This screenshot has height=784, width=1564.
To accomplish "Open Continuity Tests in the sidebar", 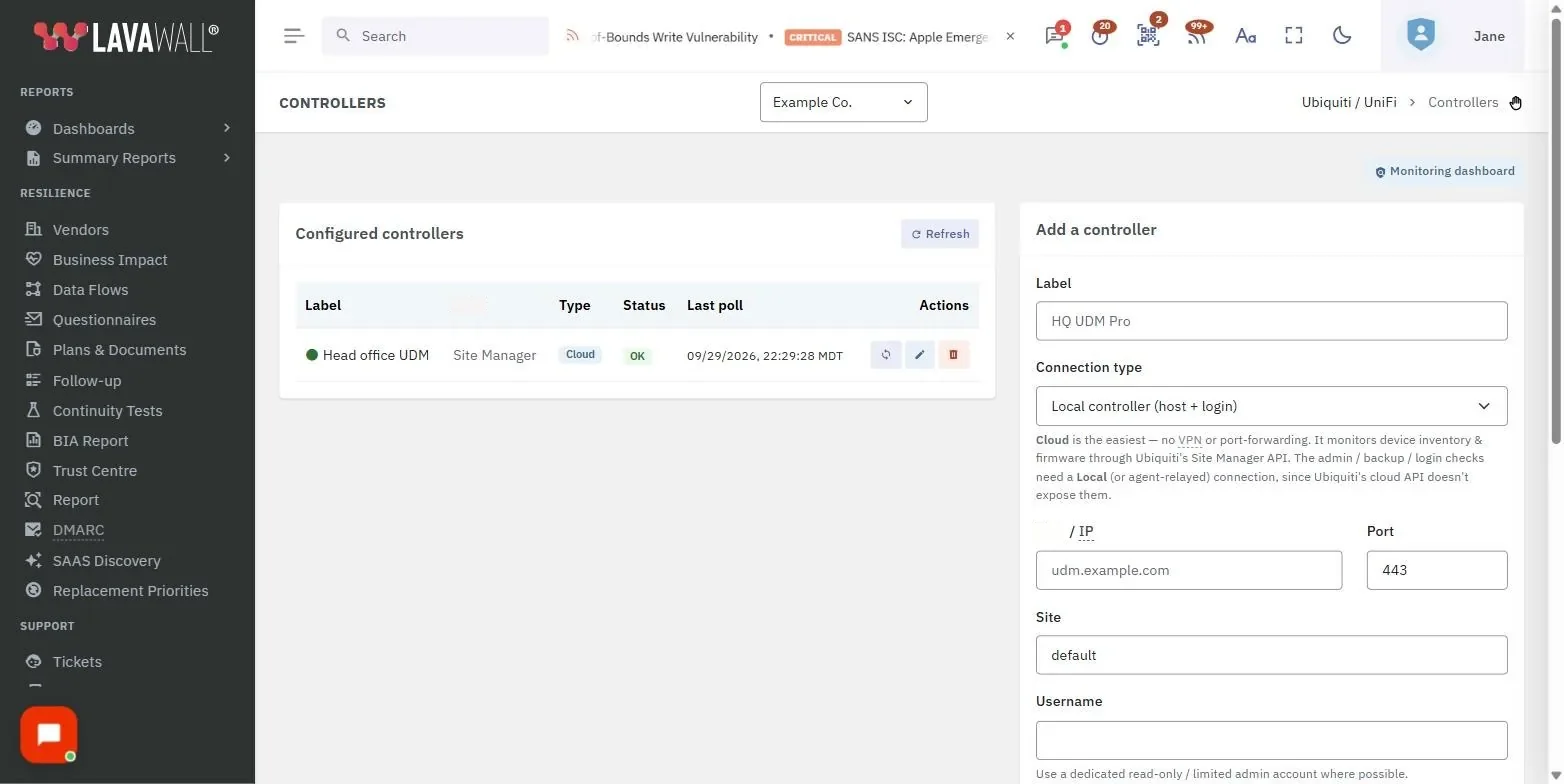I will [x=107, y=411].
